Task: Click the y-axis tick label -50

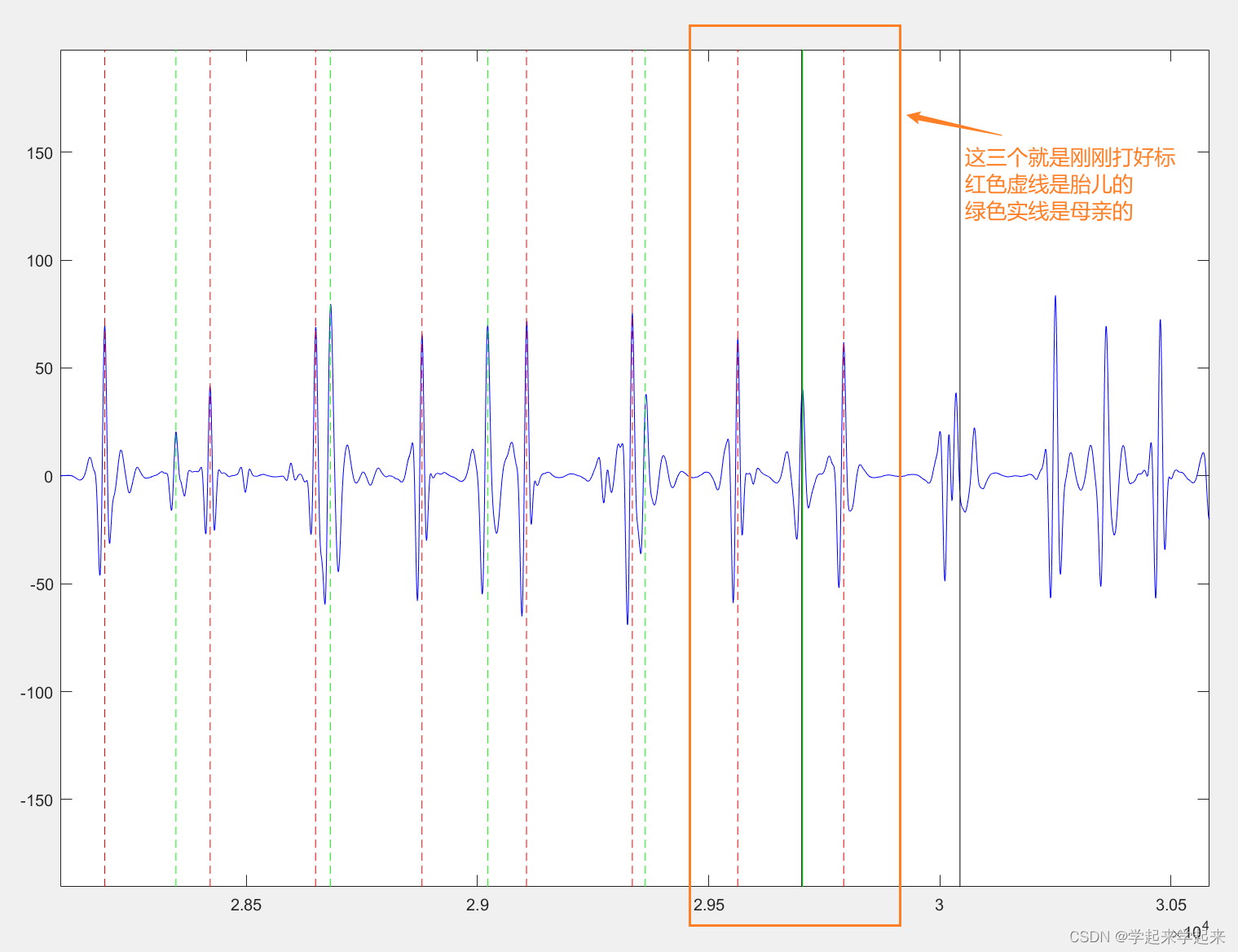Action: [x=42, y=584]
